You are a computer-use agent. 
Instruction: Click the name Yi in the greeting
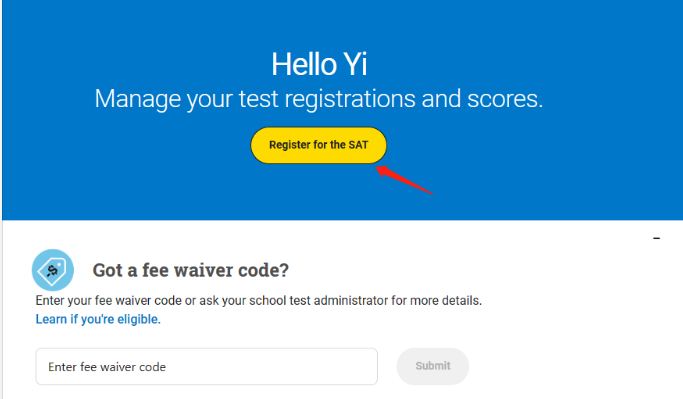[x=355, y=64]
